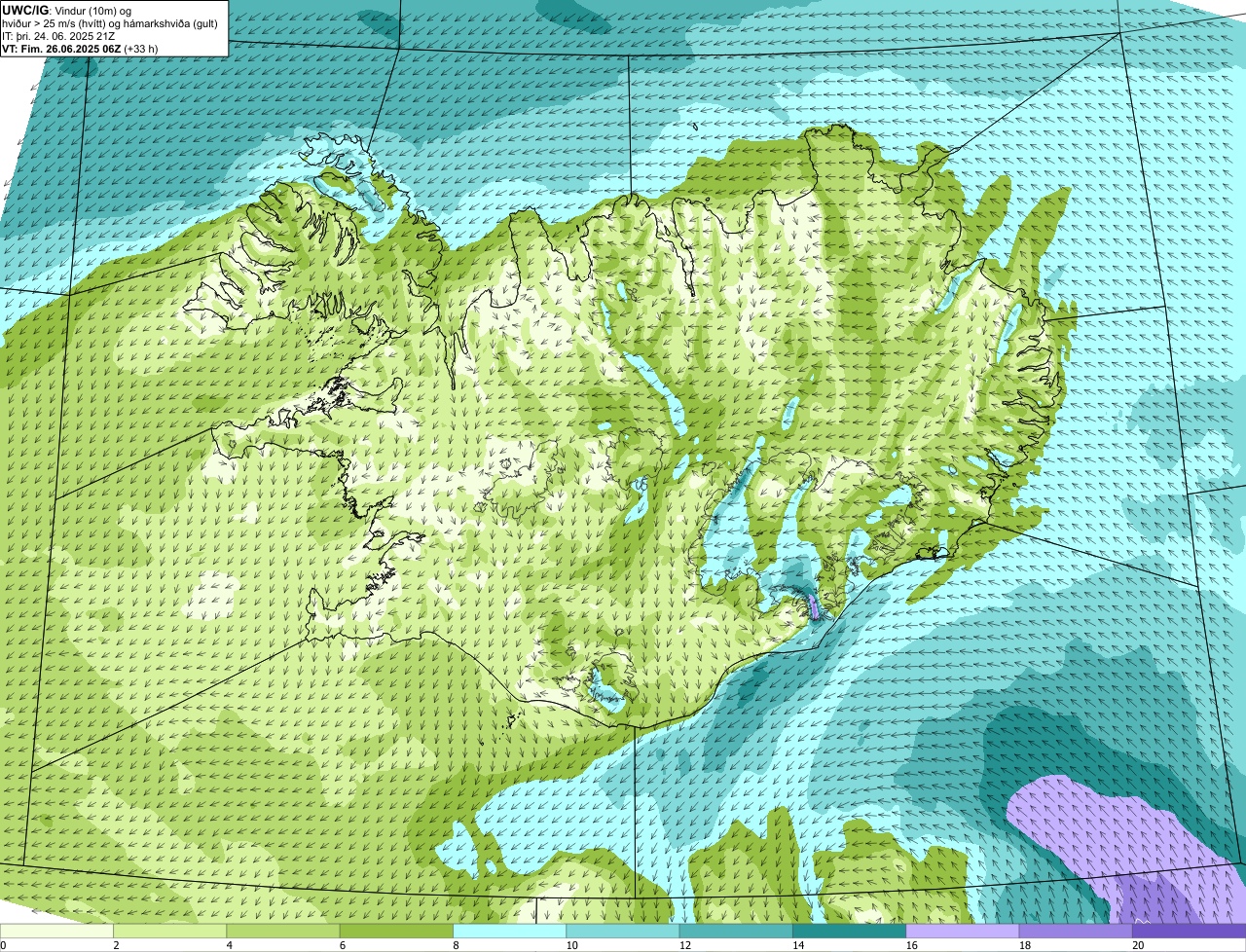1246x952 pixels.
Task: Click the darkest purple legend swatch above 20
Action: pyautogui.click(x=1189, y=931)
